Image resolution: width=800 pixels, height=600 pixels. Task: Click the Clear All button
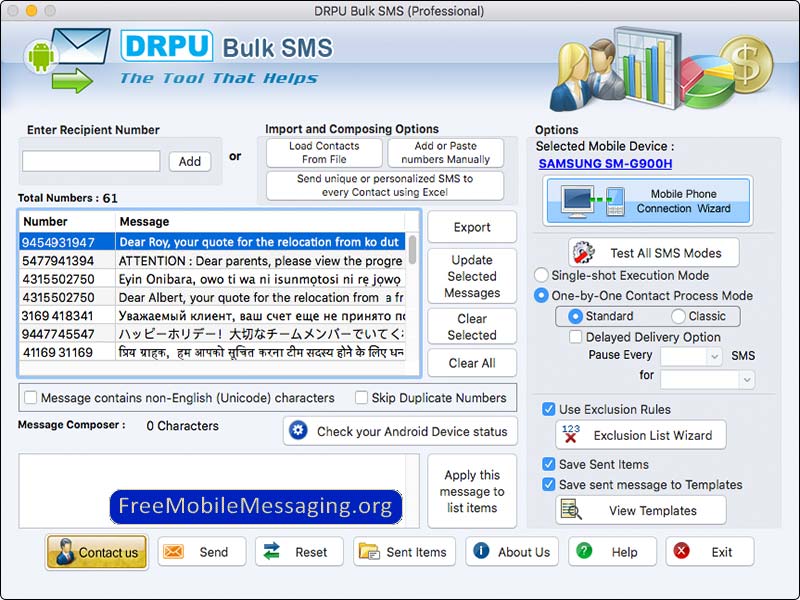tap(472, 363)
